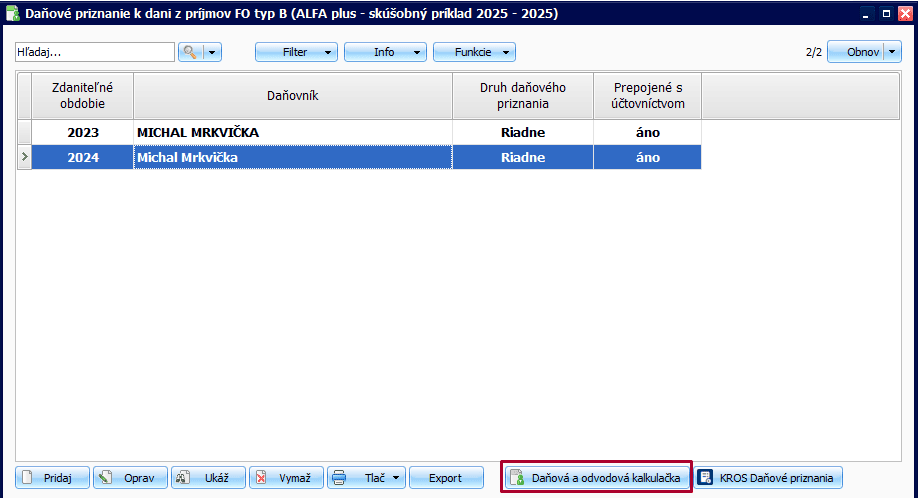Viewport: 918px width, 498px height.
Task: Select the 2023 MICHAL MRKVIČKA row
Action: pos(293,132)
